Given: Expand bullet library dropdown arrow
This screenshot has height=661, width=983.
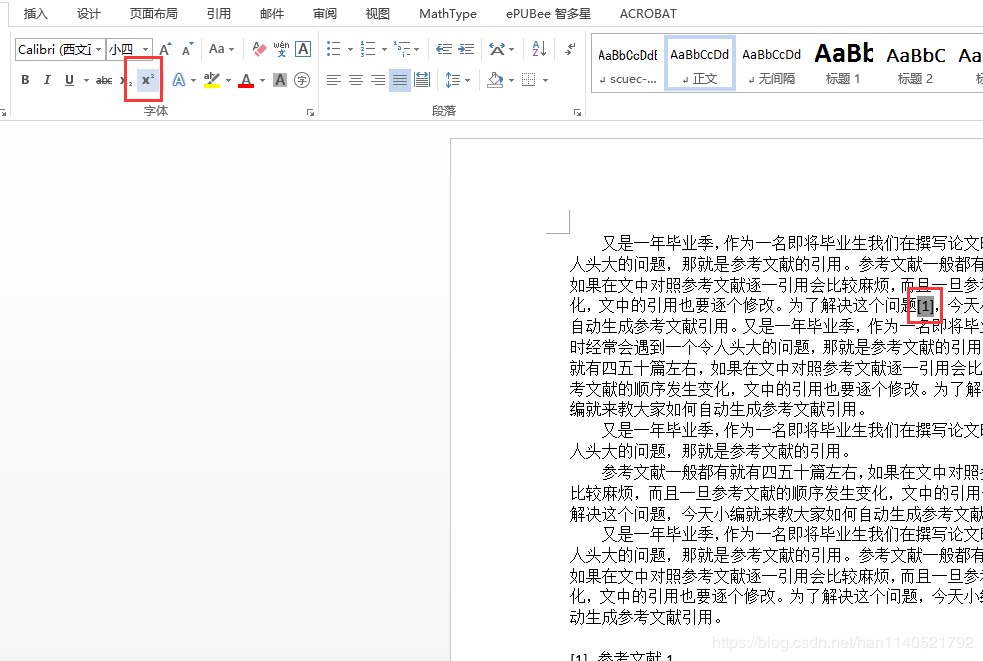Looking at the screenshot, I should pyautogui.click(x=350, y=49).
